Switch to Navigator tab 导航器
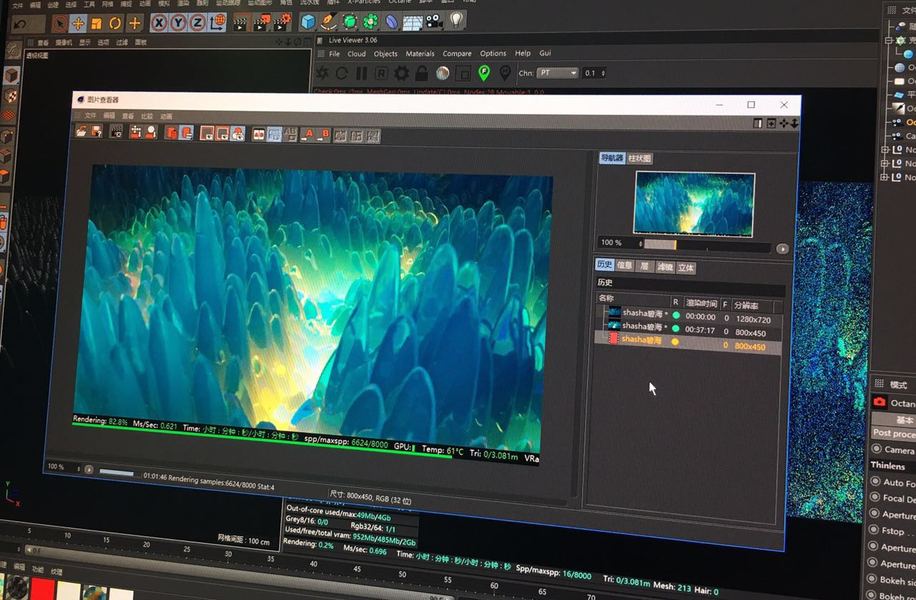Image resolution: width=916 pixels, height=600 pixels. tap(612, 158)
